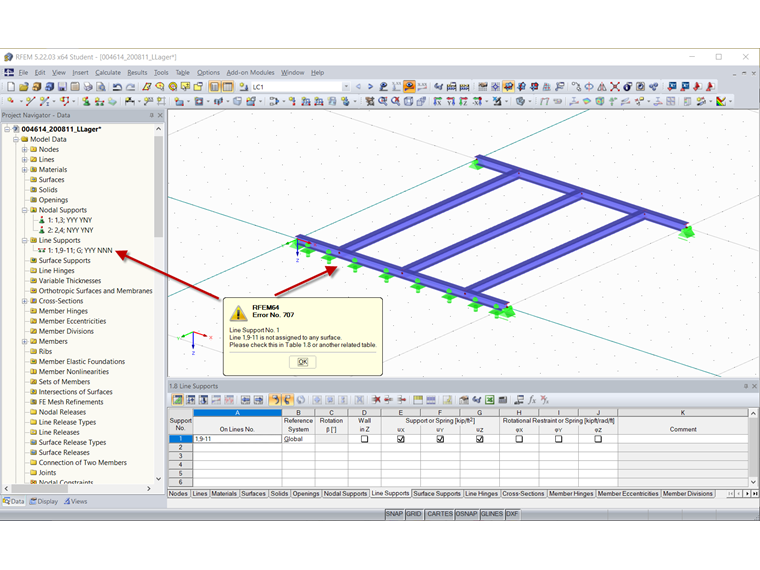Click the Print toolbar icon
The width and height of the screenshot is (760, 570).
tap(88, 87)
